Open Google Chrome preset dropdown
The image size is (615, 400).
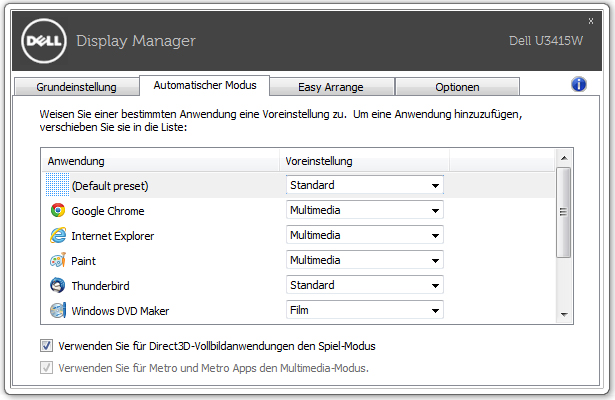tap(365, 211)
